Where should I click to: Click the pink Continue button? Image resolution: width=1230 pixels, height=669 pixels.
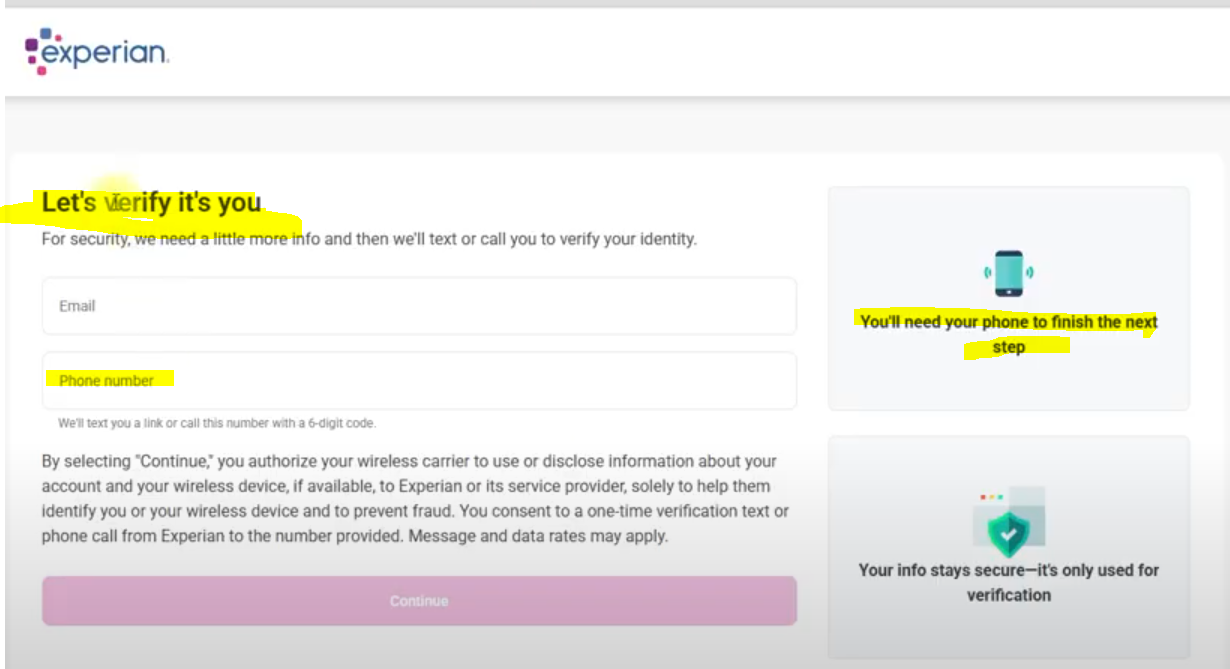(419, 601)
